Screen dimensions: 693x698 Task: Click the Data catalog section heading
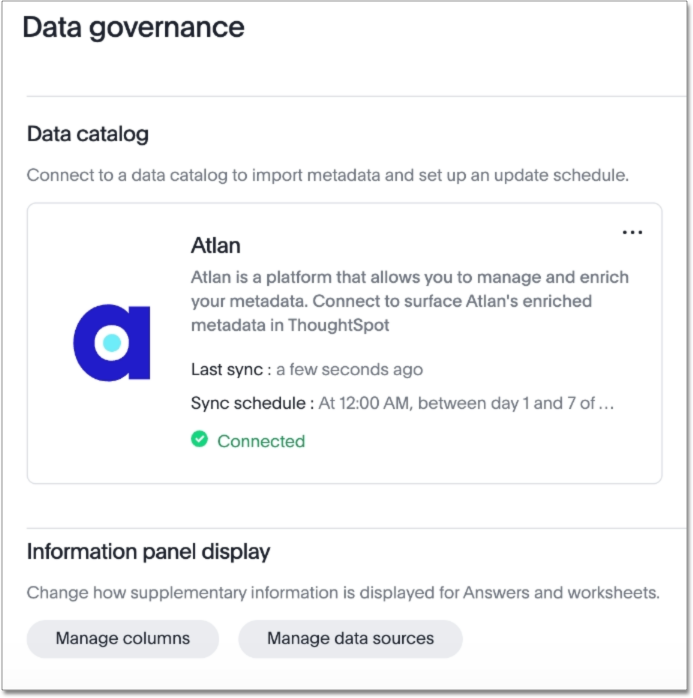pyautogui.click(x=88, y=134)
